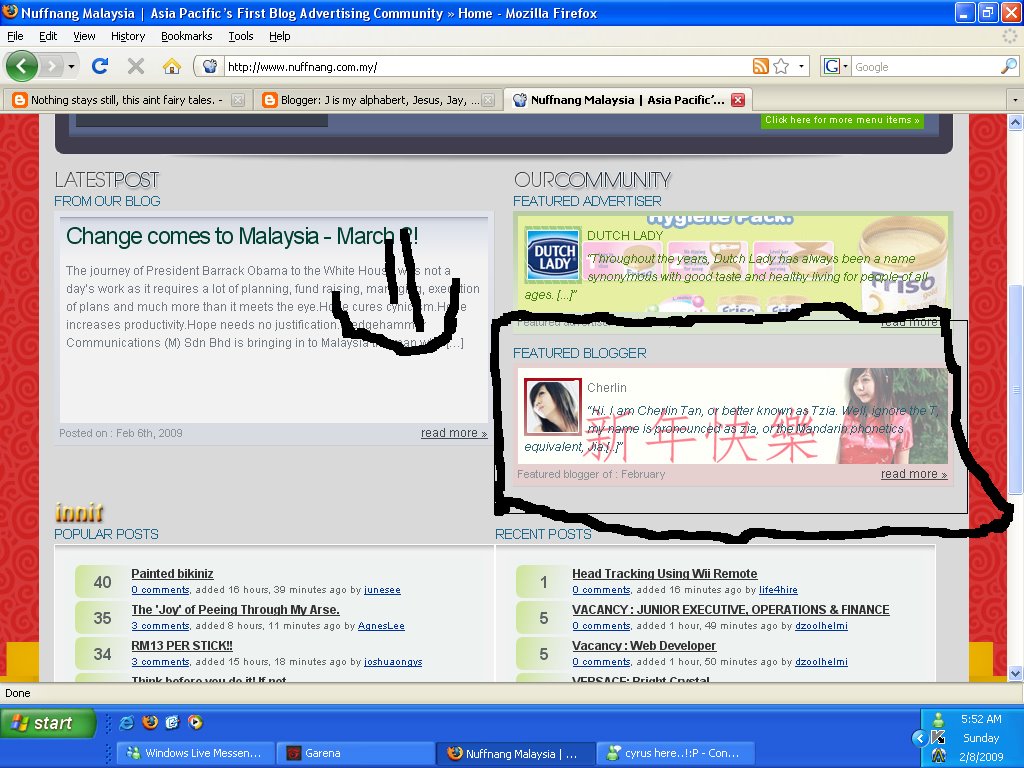Go back using the green Back arrow
1024x768 pixels.
[22, 66]
